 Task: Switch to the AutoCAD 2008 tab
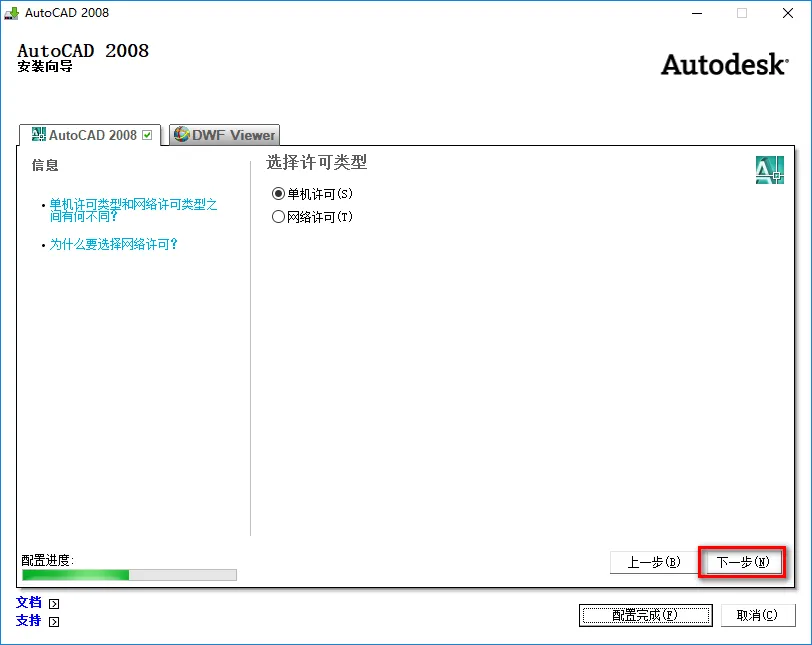(x=90, y=135)
